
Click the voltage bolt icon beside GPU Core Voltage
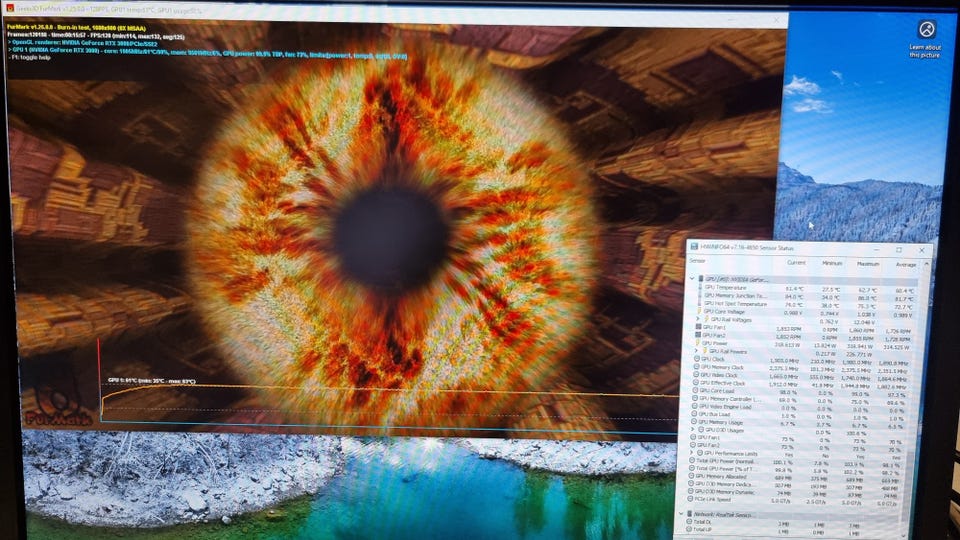699,312
